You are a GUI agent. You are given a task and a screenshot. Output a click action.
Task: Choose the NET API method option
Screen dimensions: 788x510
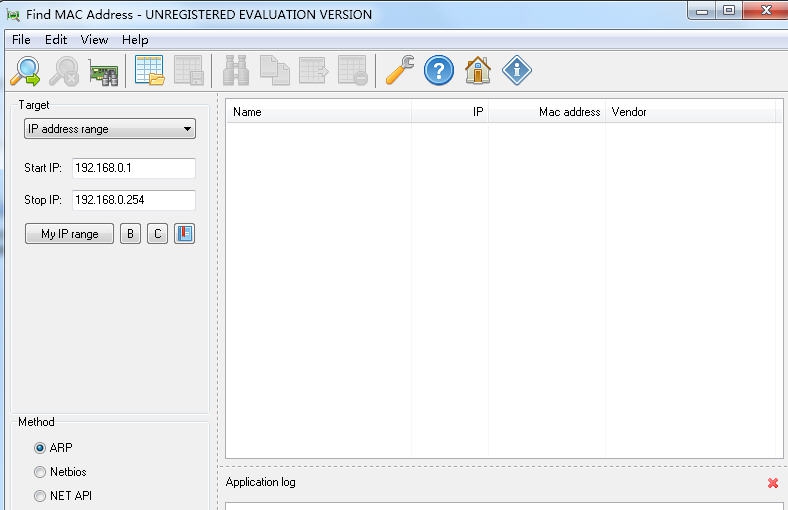[40, 496]
